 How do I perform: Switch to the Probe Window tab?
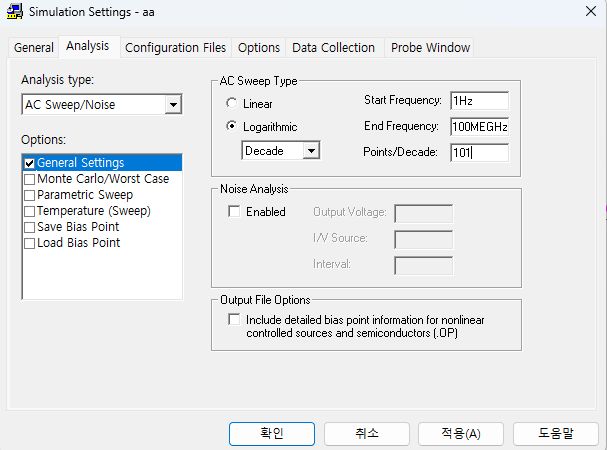point(430,48)
